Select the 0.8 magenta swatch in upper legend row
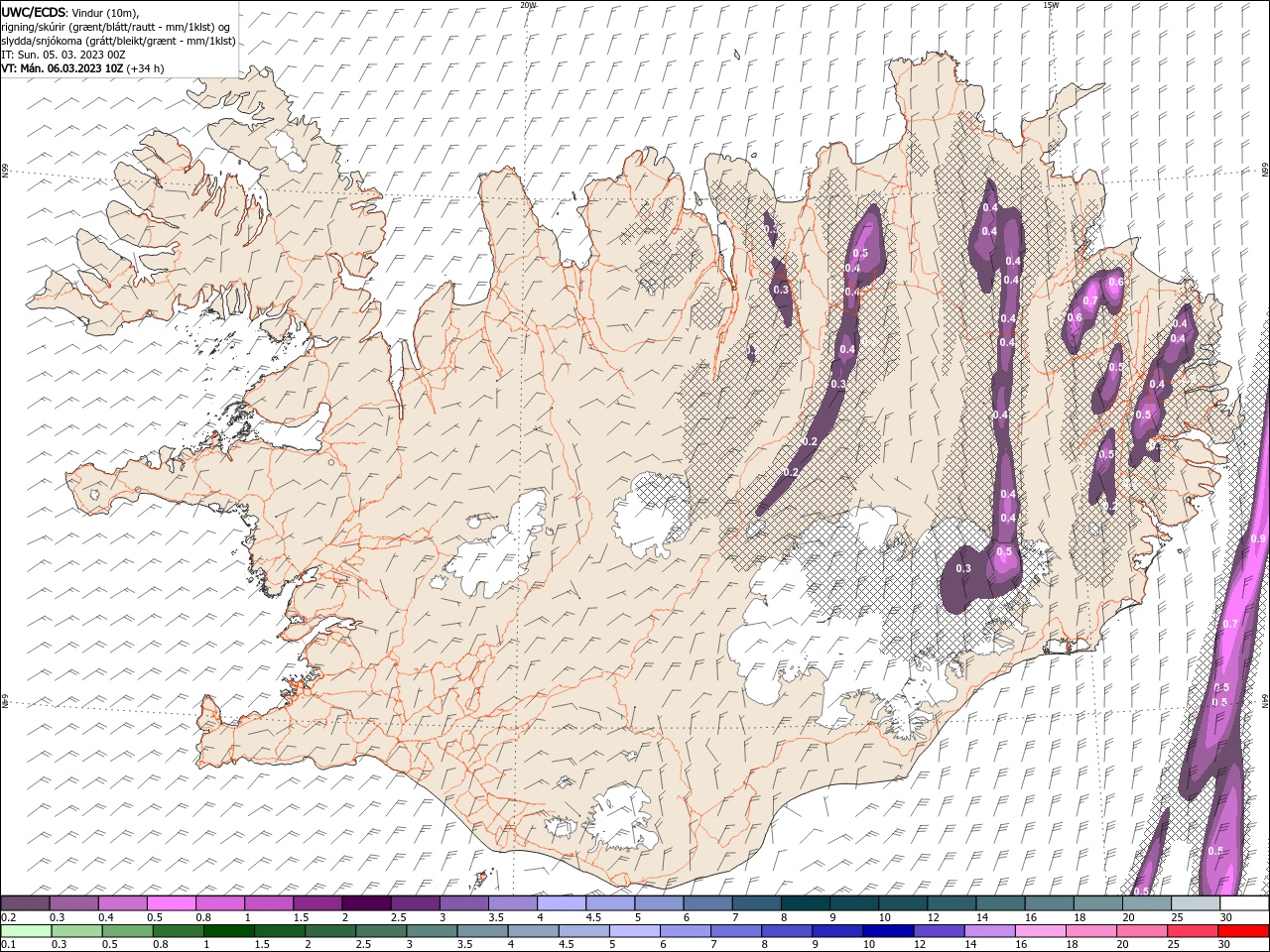1270x952 pixels. (x=219, y=903)
